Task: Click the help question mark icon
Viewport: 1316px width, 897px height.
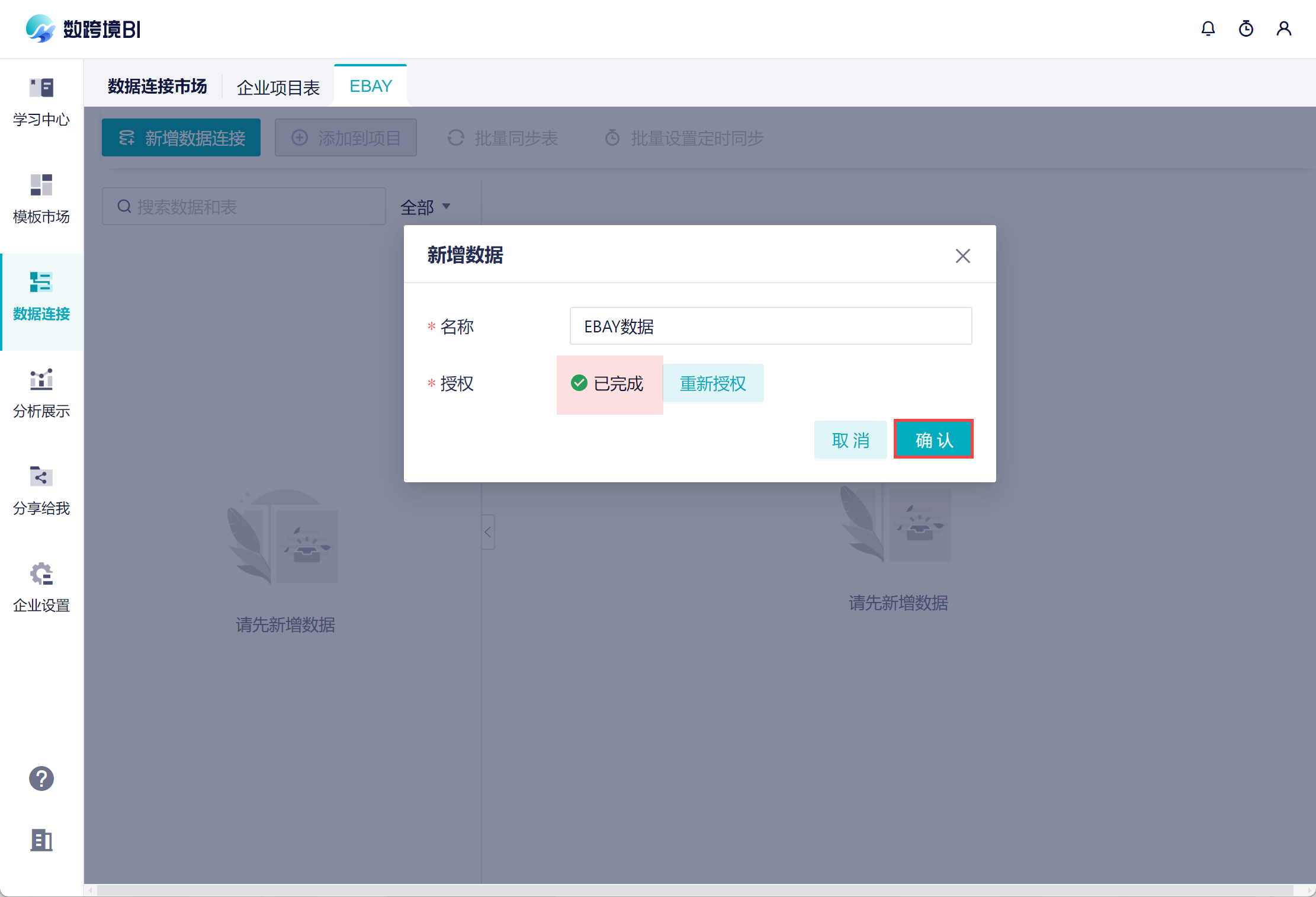Action: tap(41, 779)
